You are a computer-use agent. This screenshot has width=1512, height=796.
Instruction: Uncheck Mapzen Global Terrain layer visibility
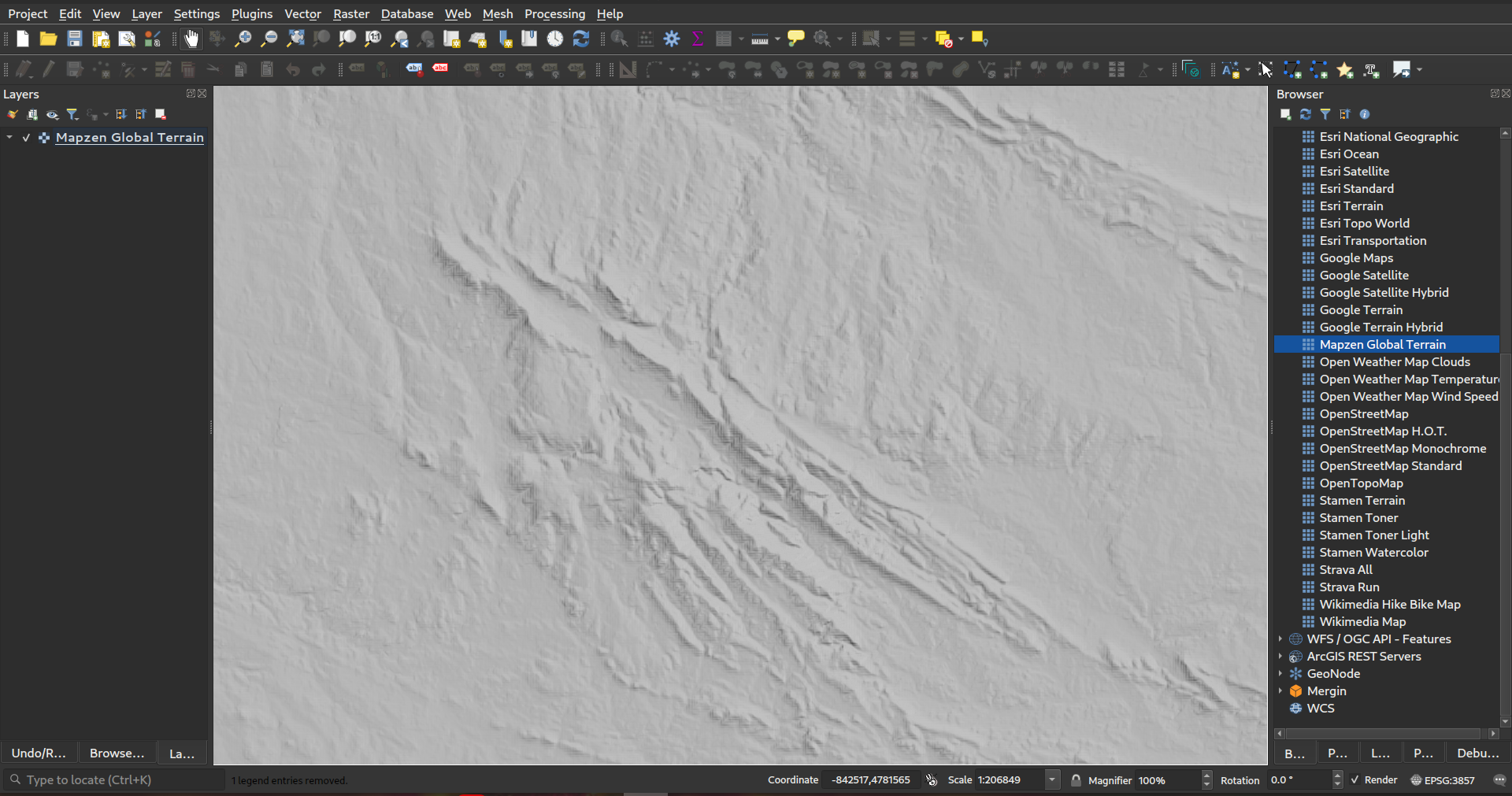point(26,138)
